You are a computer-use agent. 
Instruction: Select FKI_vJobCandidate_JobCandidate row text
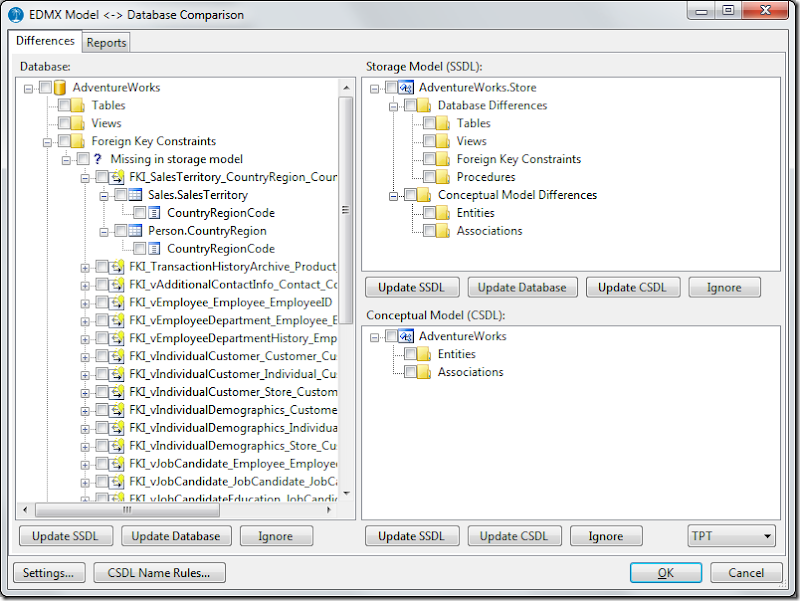pos(233,482)
